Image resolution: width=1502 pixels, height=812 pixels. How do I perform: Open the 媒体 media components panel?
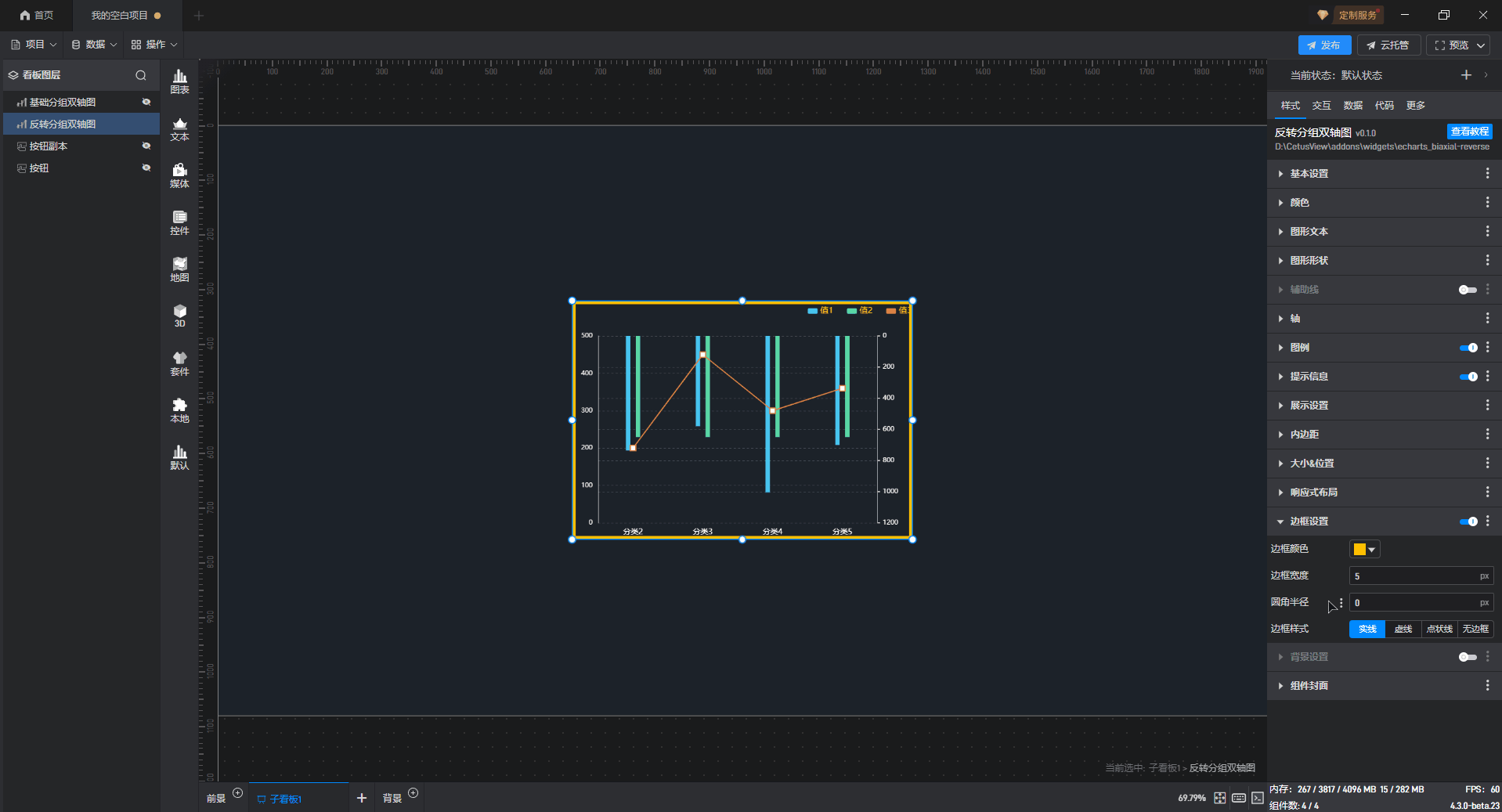click(x=179, y=175)
